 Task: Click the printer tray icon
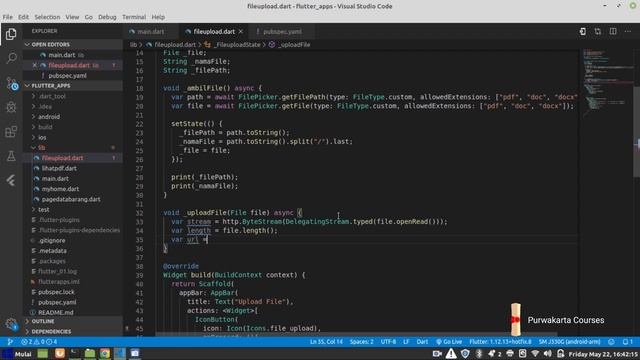pos(510,353)
